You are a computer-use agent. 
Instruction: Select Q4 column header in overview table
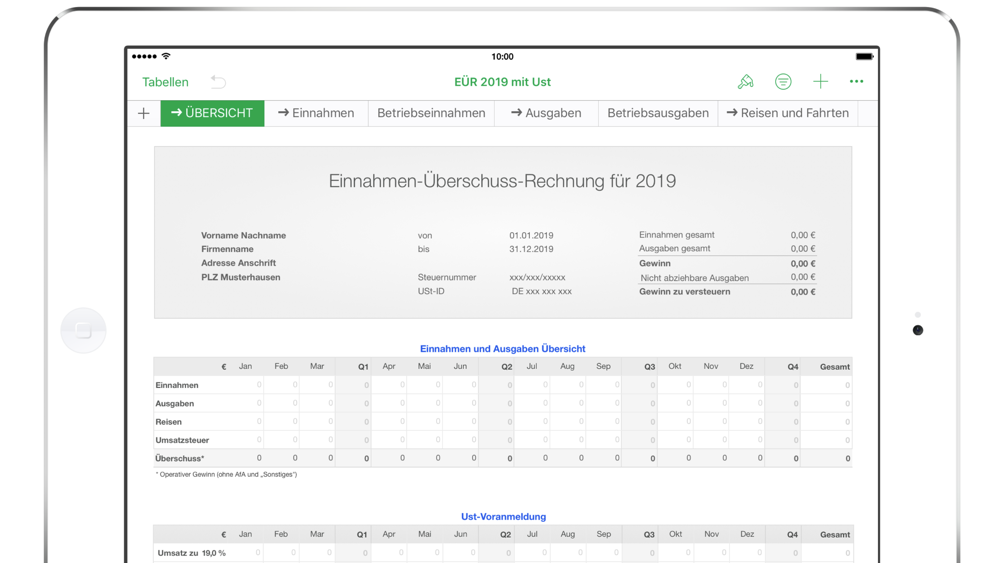click(x=793, y=367)
